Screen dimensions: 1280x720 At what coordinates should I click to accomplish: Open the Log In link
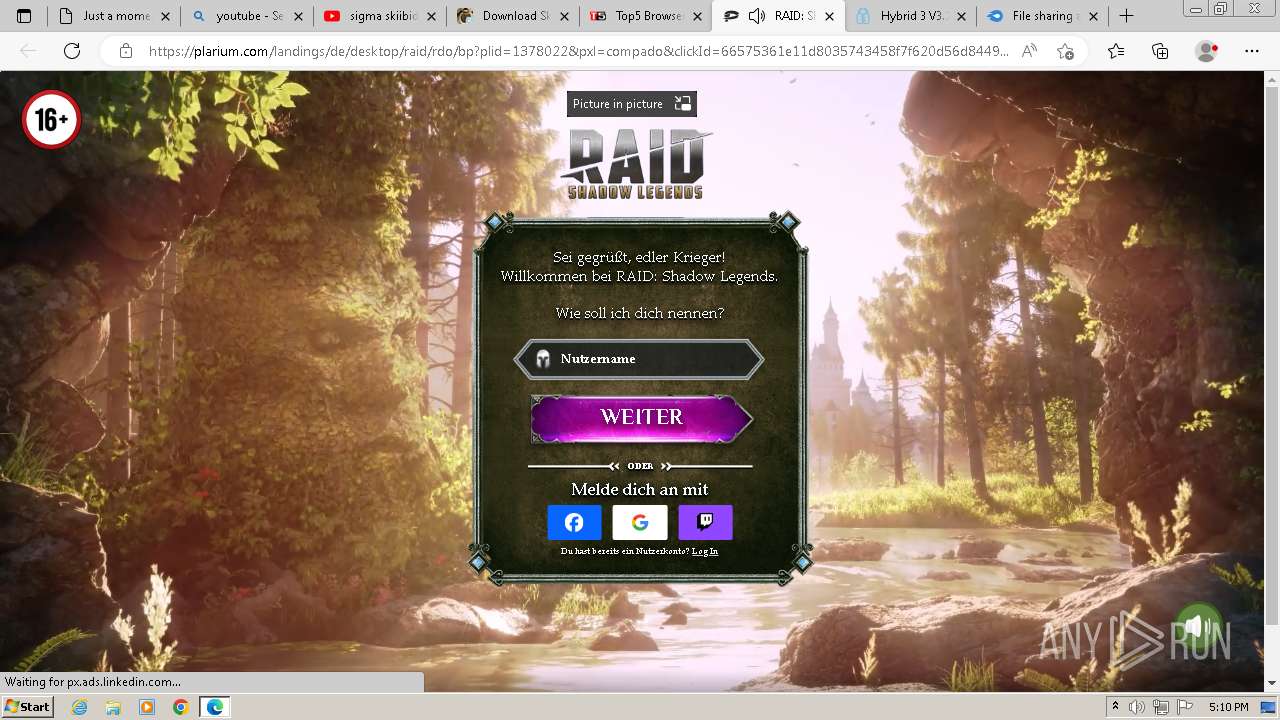(x=705, y=551)
